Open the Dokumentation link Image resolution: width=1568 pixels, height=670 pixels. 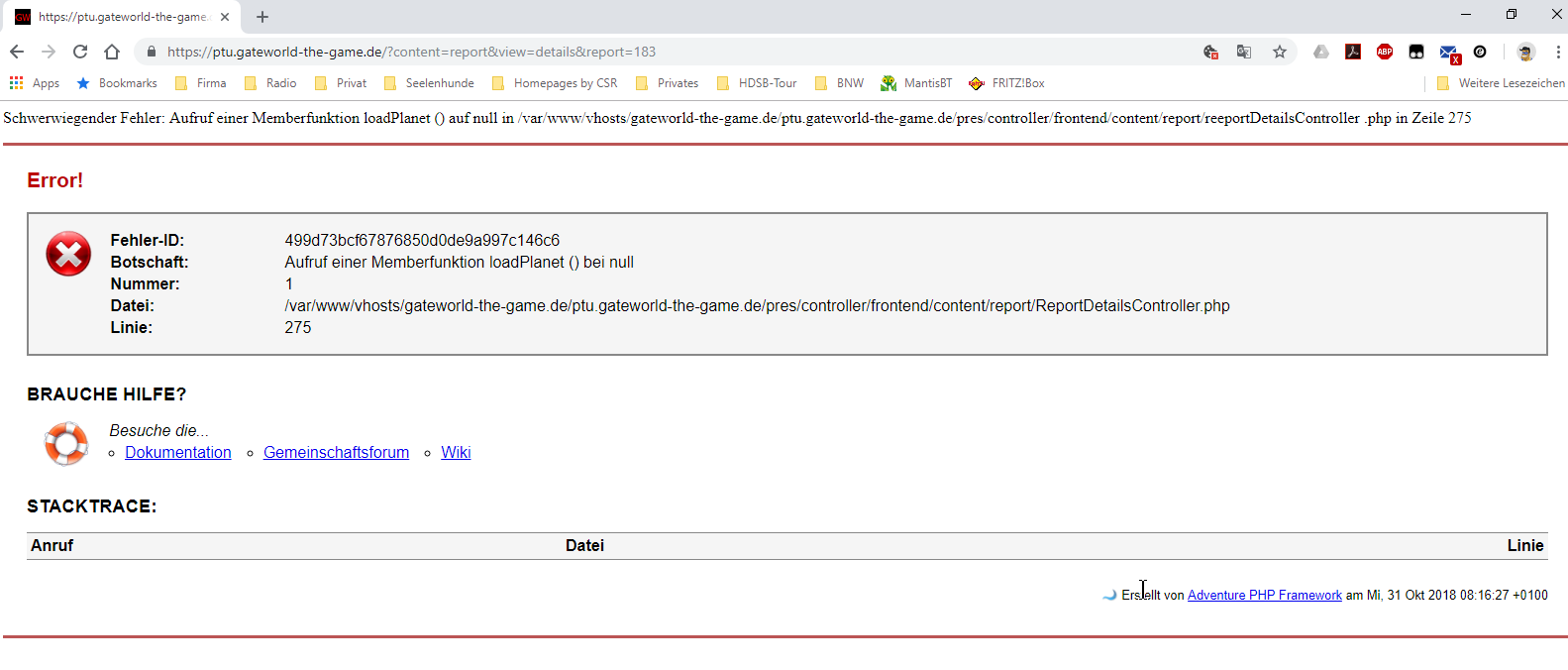tap(178, 452)
